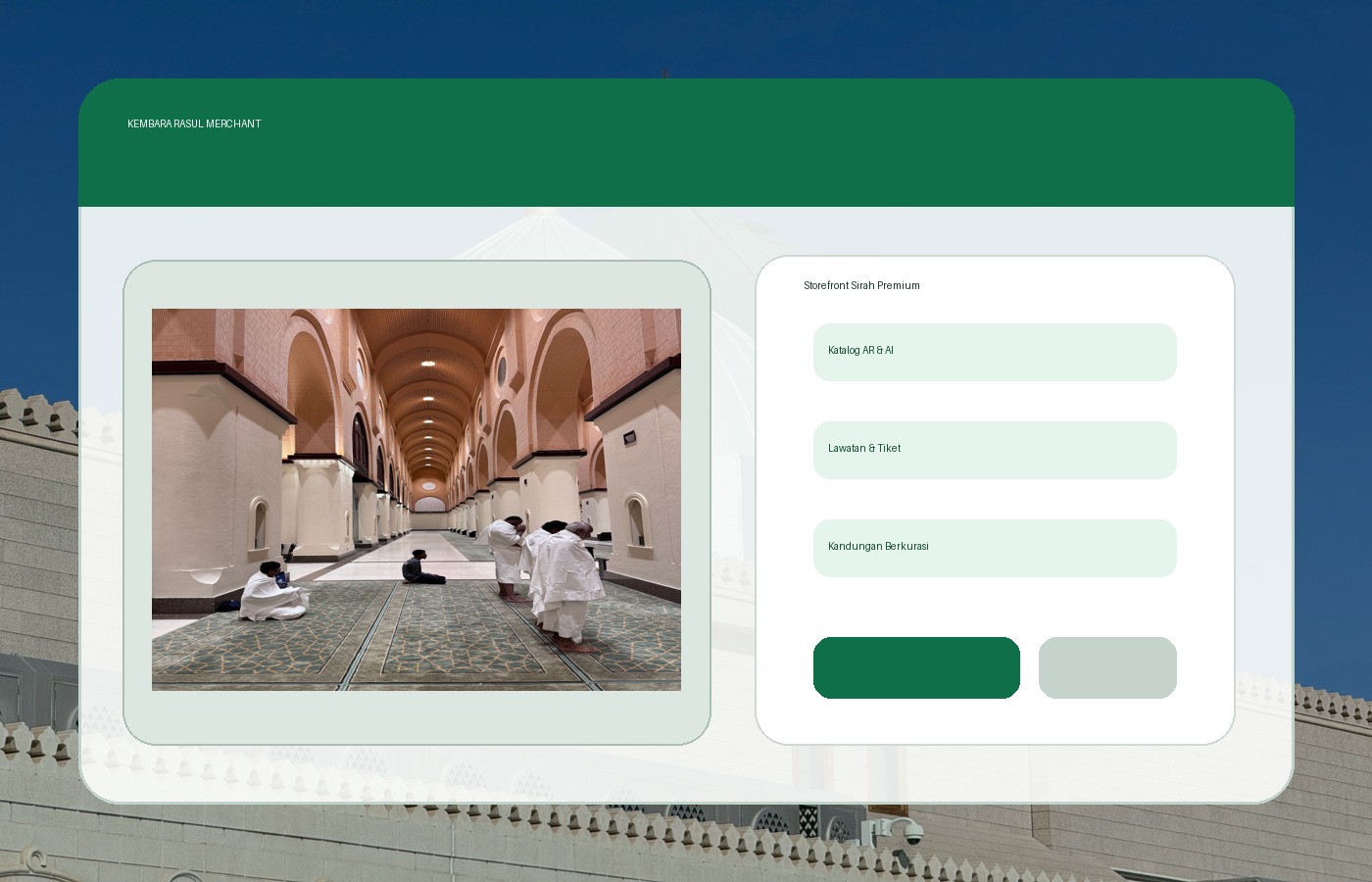Click the grey unlabeled button
Viewport: 1372px width, 882px height.
point(1107,667)
